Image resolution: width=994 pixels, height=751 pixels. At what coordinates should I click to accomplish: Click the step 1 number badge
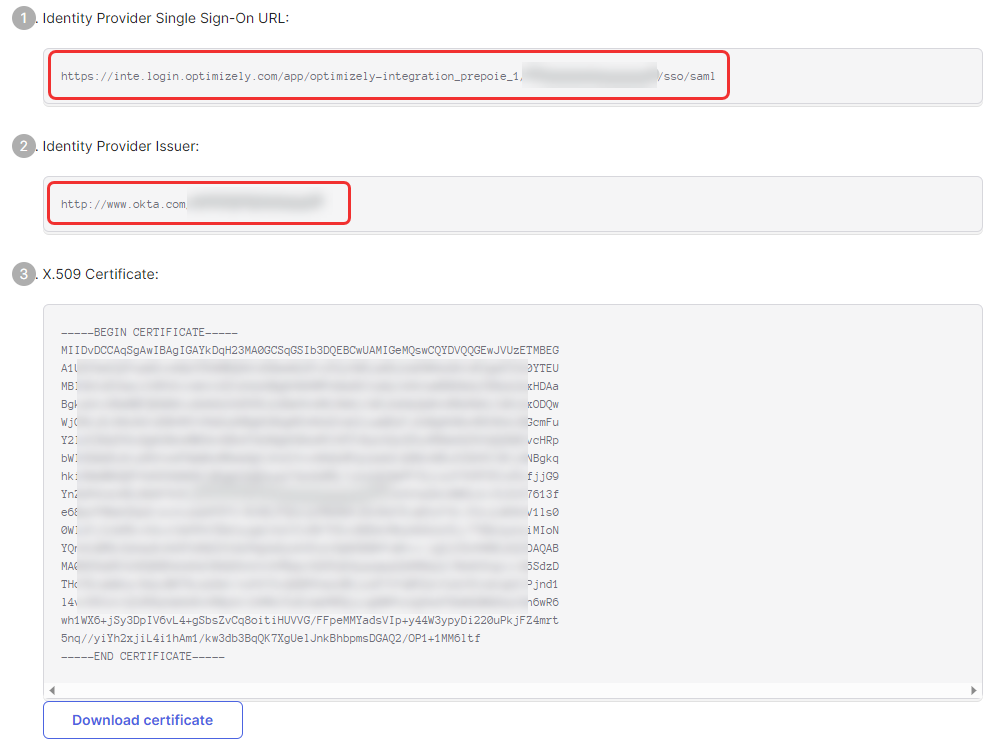[x=24, y=18]
